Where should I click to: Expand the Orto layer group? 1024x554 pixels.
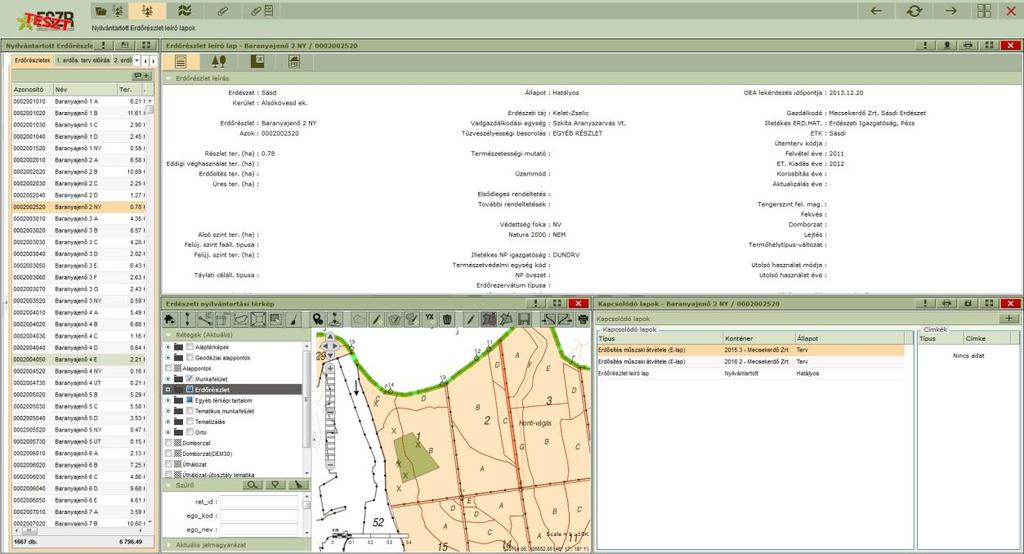[x=168, y=432]
